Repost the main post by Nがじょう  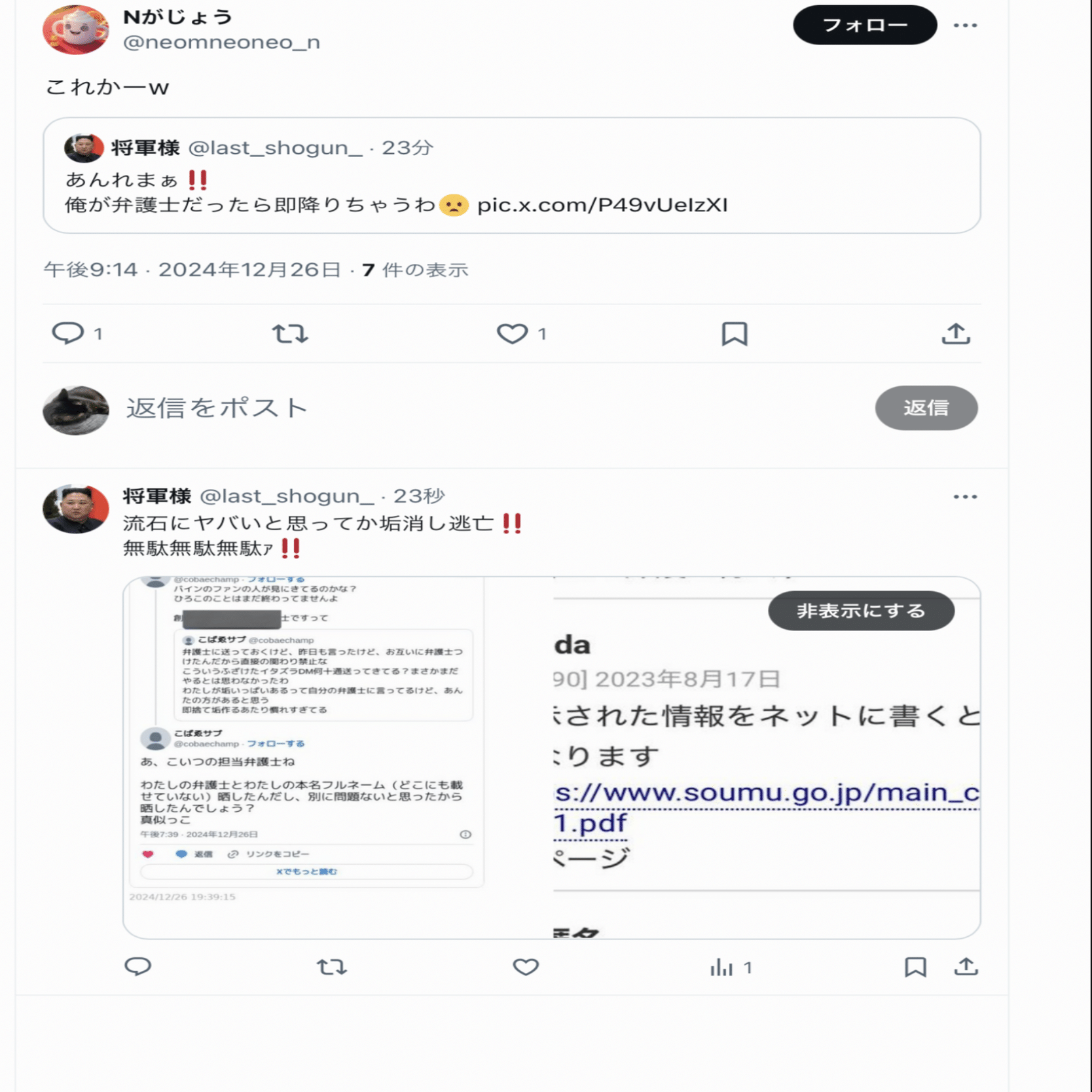tap(290, 334)
